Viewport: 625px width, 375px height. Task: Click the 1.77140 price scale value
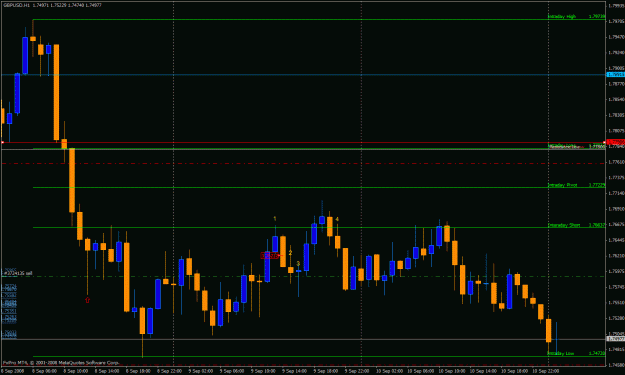tap(616, 193)
